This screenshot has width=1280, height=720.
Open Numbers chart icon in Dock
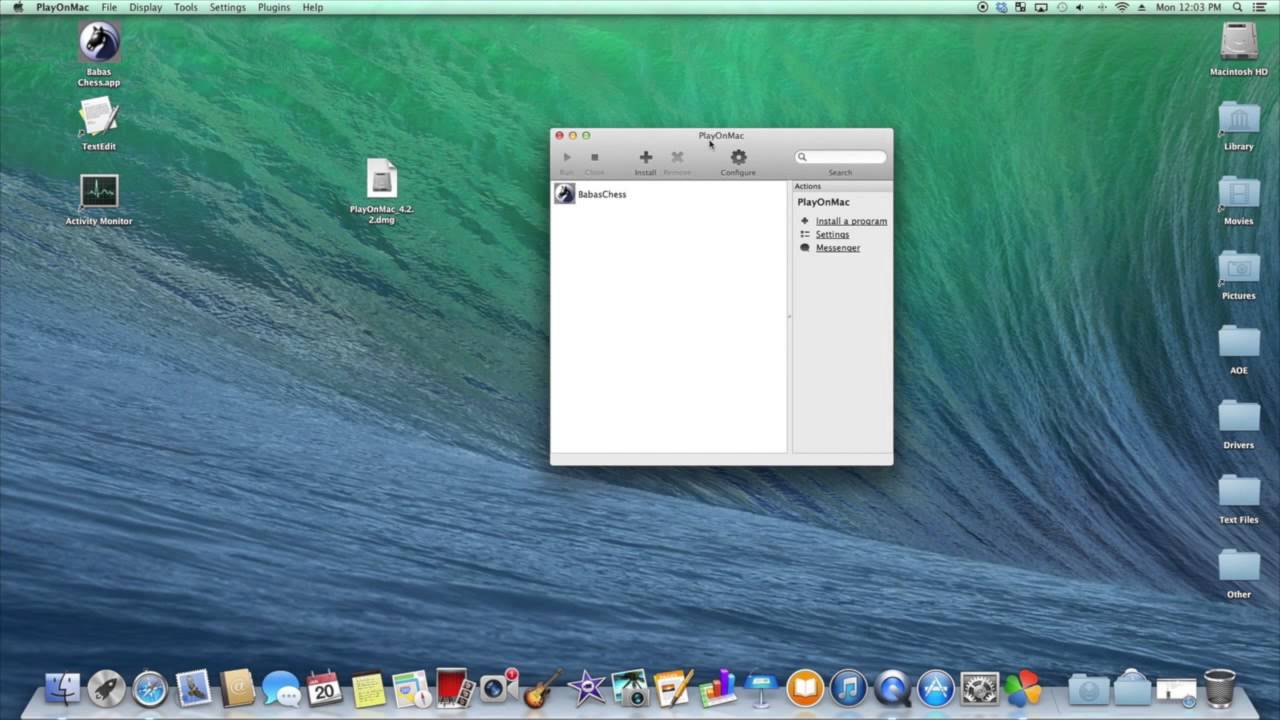(717, 689)
